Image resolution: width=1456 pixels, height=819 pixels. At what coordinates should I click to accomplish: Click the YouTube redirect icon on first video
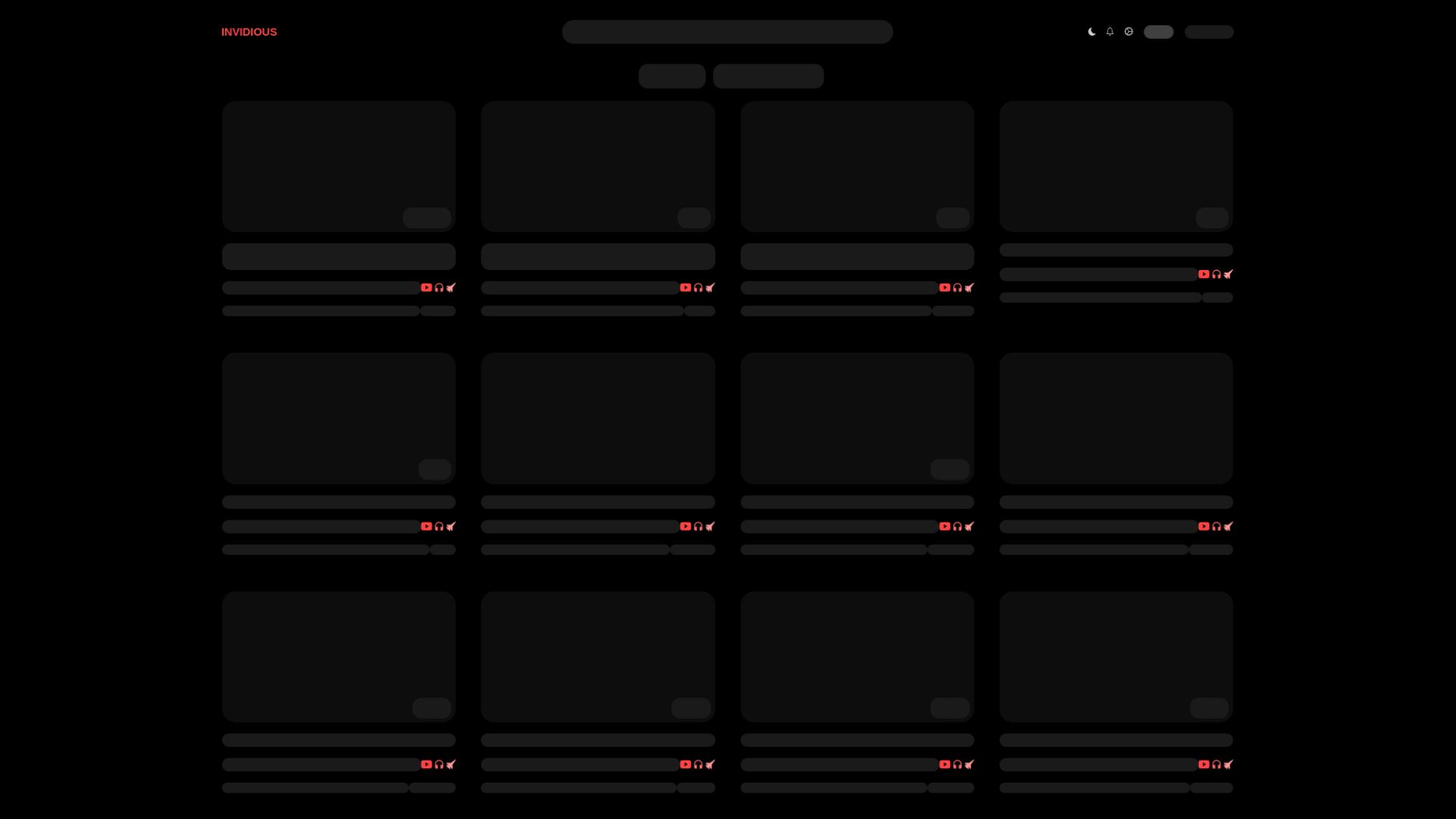(425, 287)
